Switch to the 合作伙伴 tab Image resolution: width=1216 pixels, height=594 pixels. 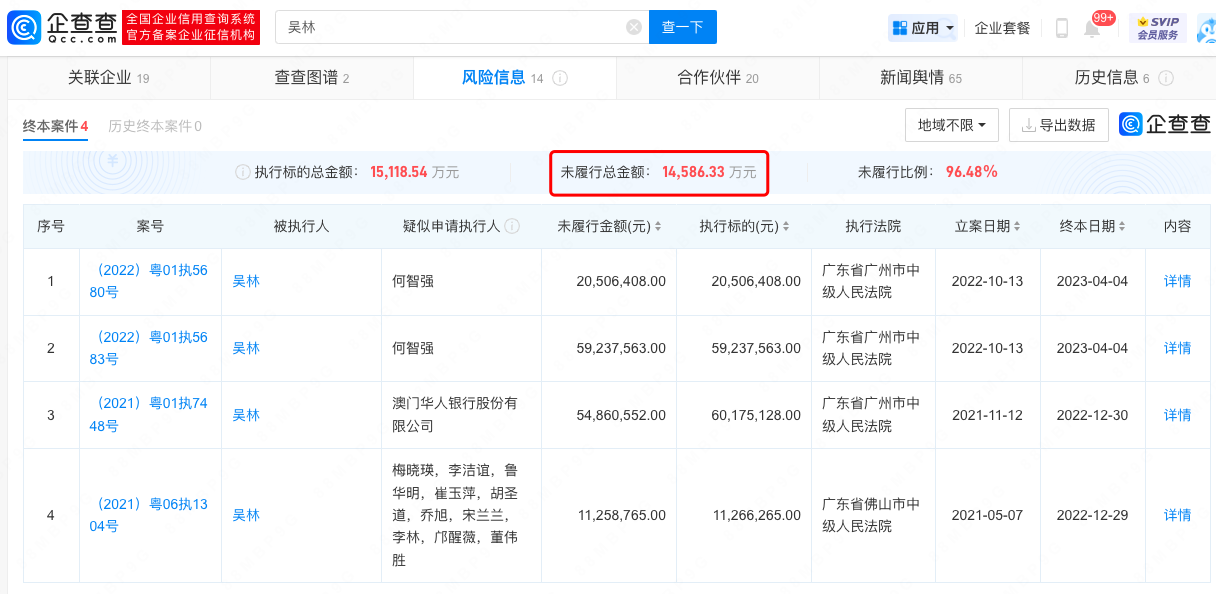pos(718,78)
